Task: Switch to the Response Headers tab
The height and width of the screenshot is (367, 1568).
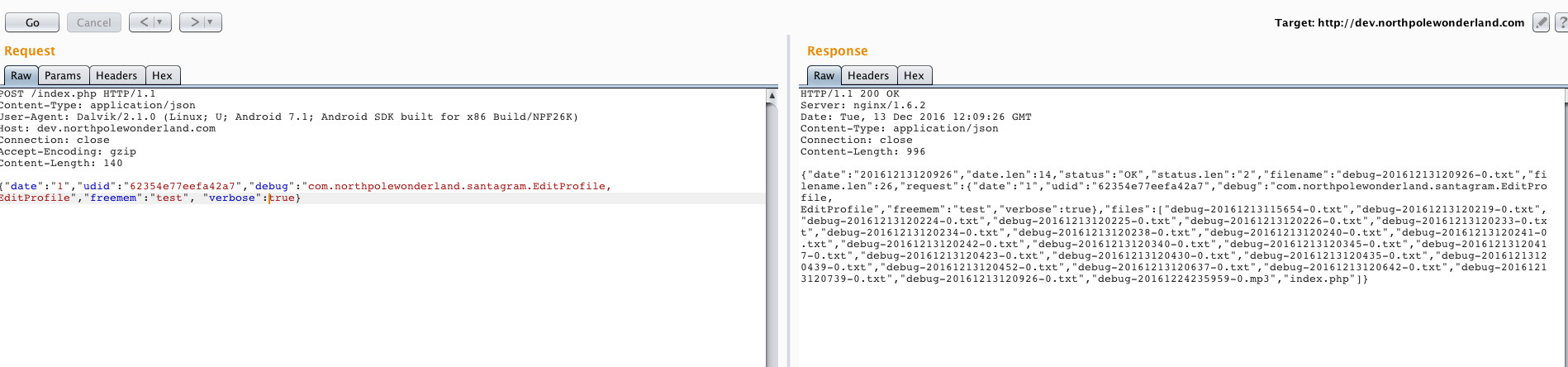Action: point(868,75)
